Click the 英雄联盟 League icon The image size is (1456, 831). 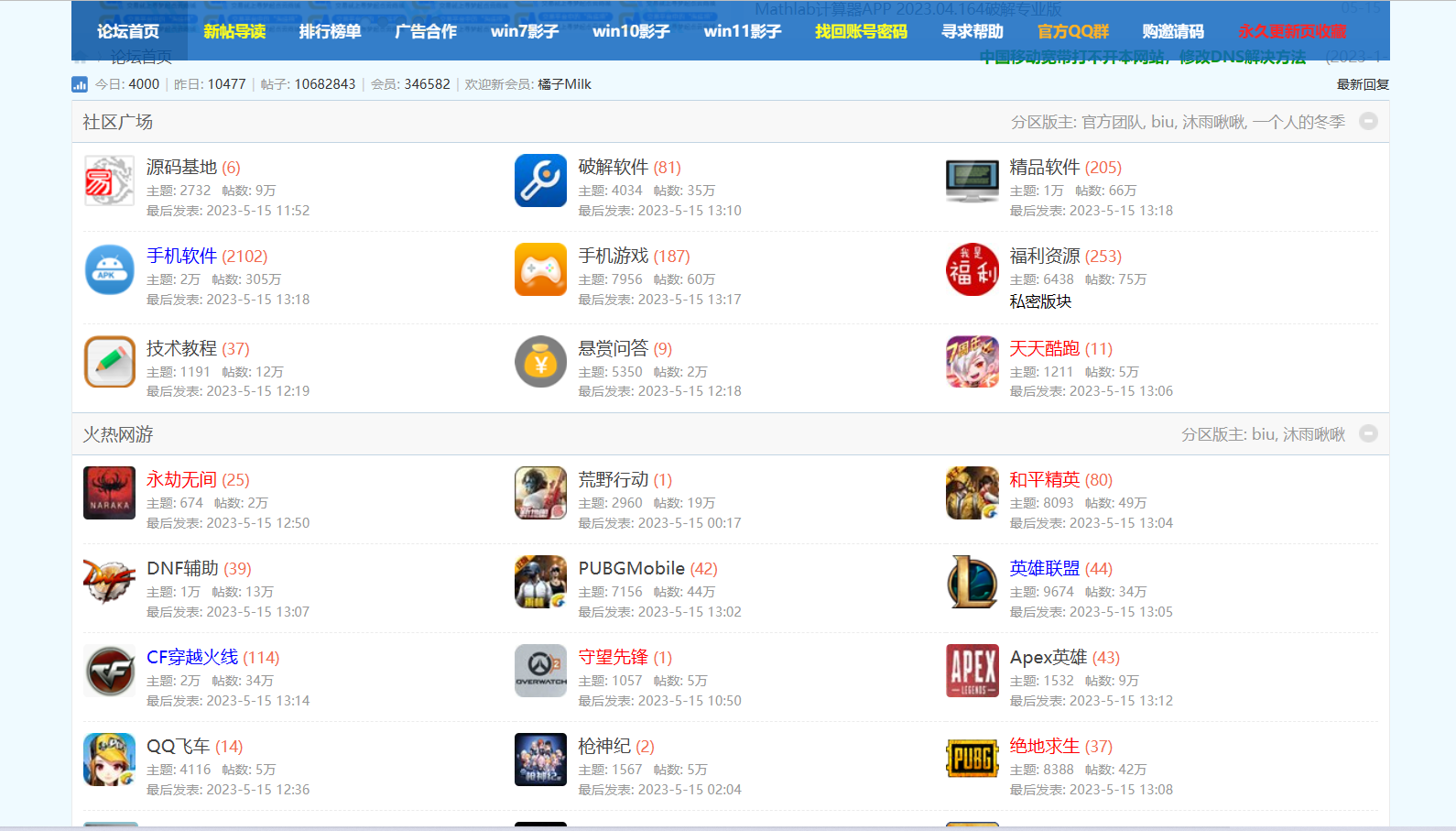click(972, 582)
